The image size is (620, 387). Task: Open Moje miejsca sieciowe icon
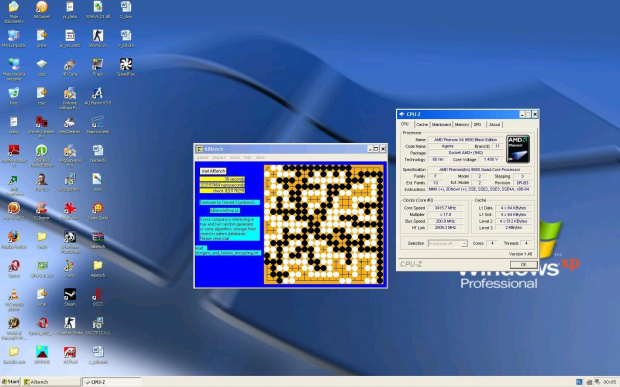[14, 69]
